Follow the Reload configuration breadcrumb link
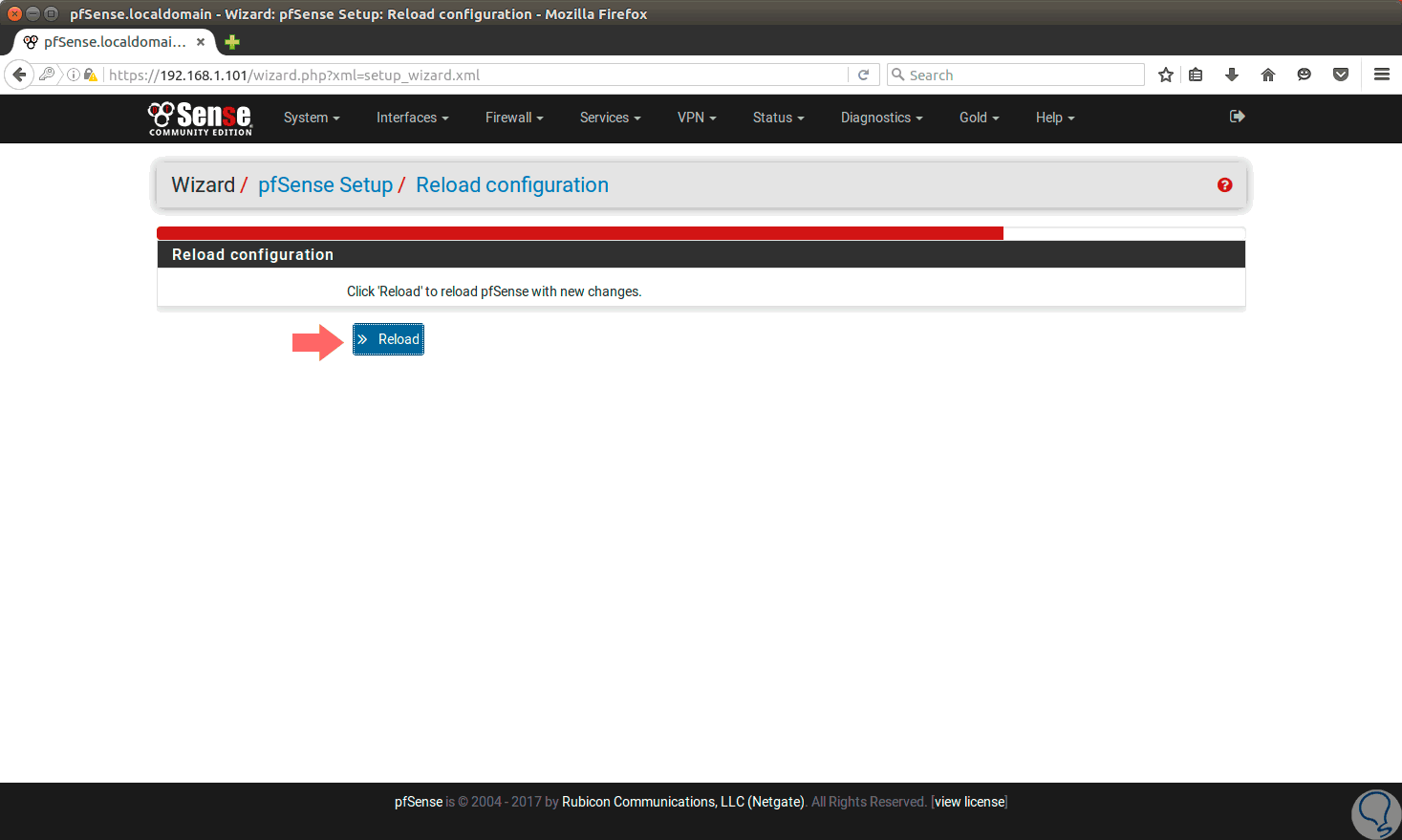The width and height of the screenshot is (1402, 840). click(x=512, y=185)
